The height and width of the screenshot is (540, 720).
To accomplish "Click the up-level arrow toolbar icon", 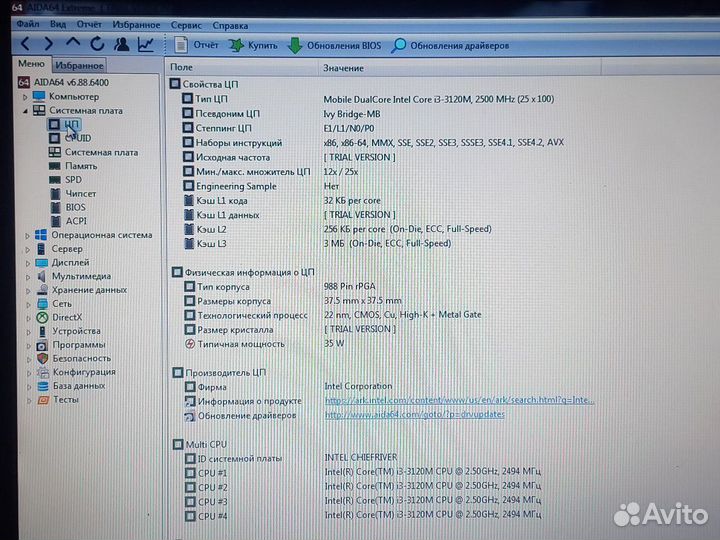I will tap(73, 44).
